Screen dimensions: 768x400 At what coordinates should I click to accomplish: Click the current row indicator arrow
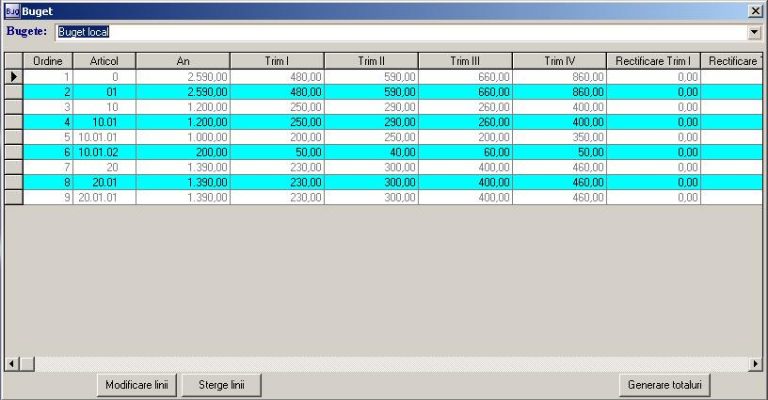click(x=14, y=76)
